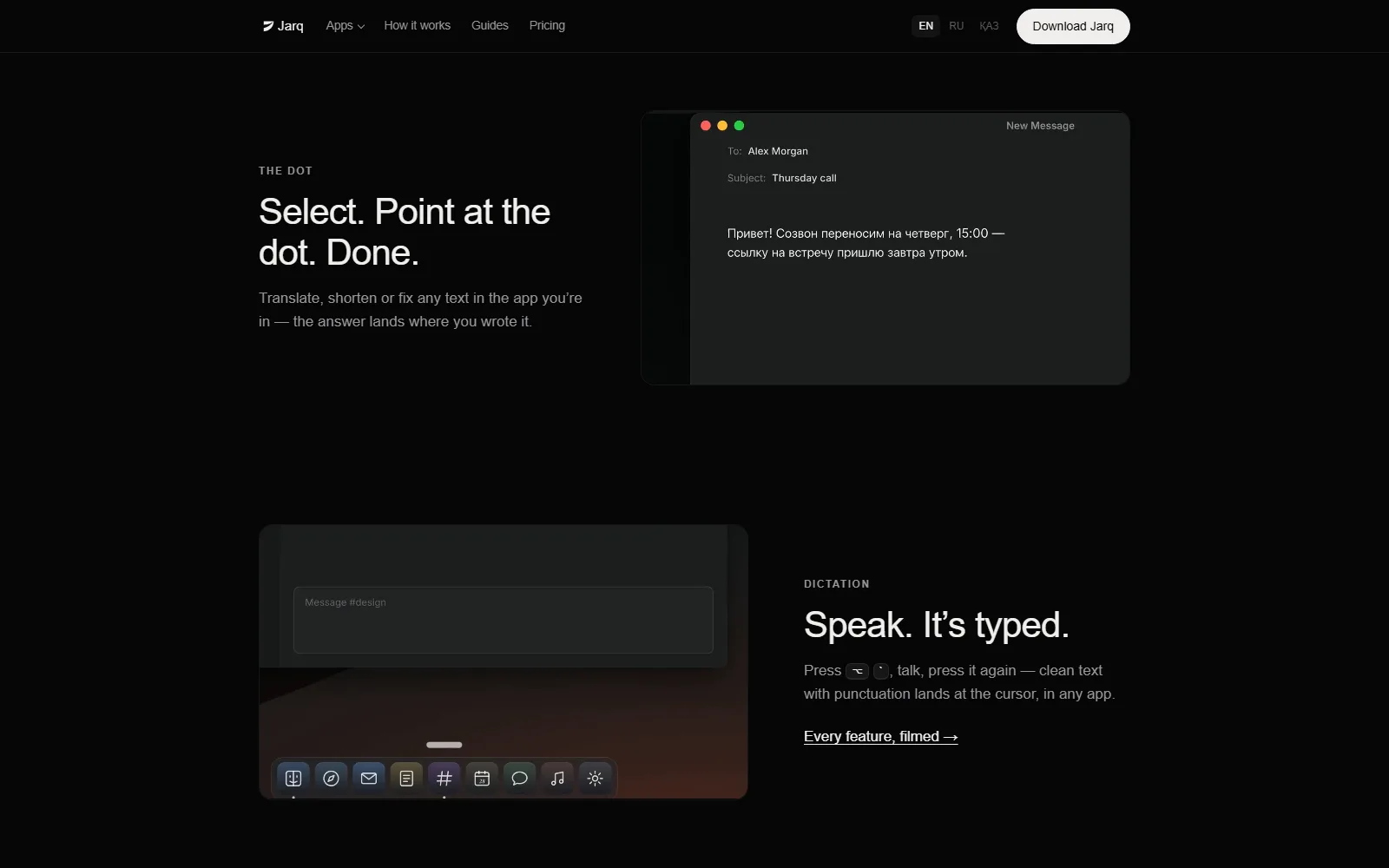This screenshot has width=1389, height=868.
Task: Click the Message #design input field
Action: click(504, 620)
